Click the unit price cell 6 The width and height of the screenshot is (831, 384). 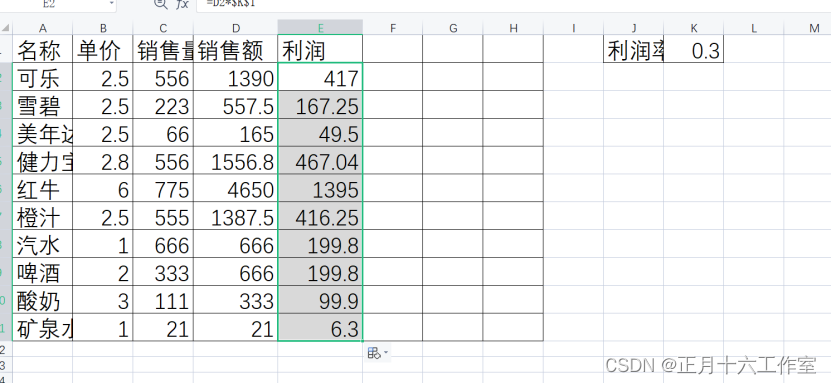(x=103, y=189)
